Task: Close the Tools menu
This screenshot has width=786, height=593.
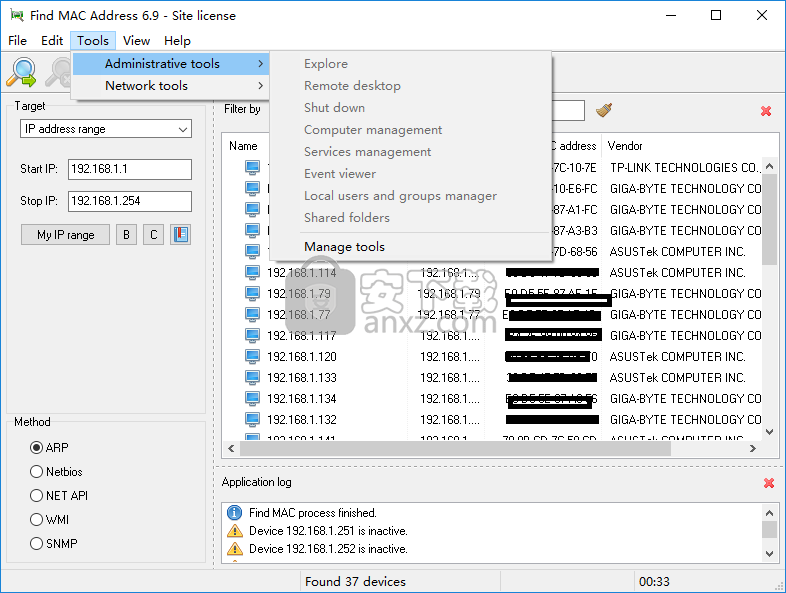Action: pyautogui.click(x=93, y=41)
